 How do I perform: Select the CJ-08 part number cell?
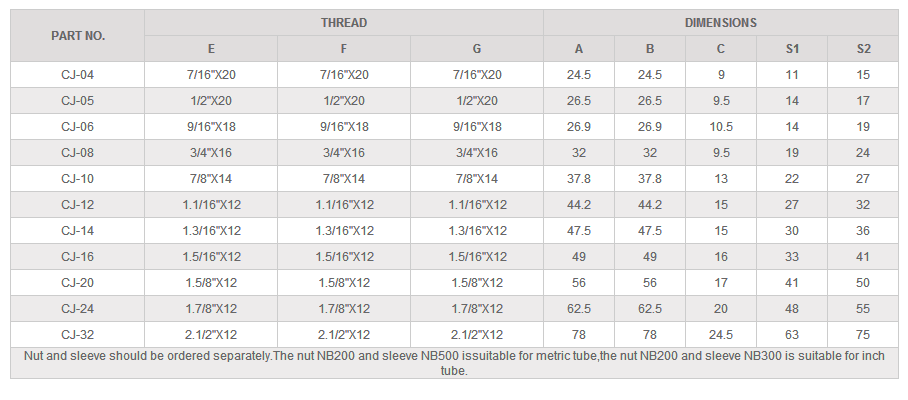78,153
